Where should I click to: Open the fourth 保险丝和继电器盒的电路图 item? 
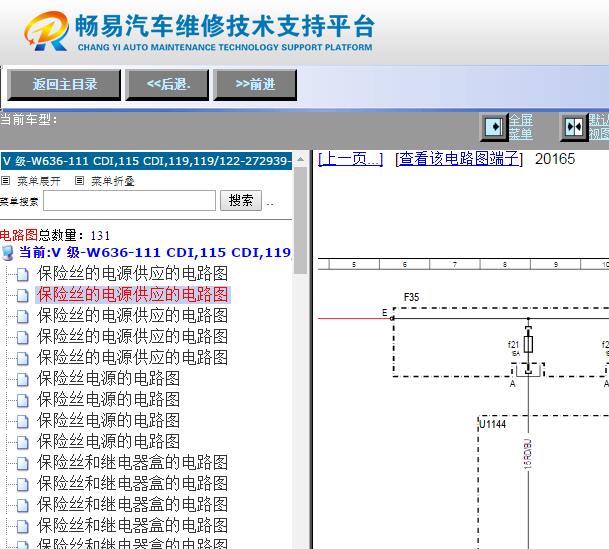click(x=132, y=525)
